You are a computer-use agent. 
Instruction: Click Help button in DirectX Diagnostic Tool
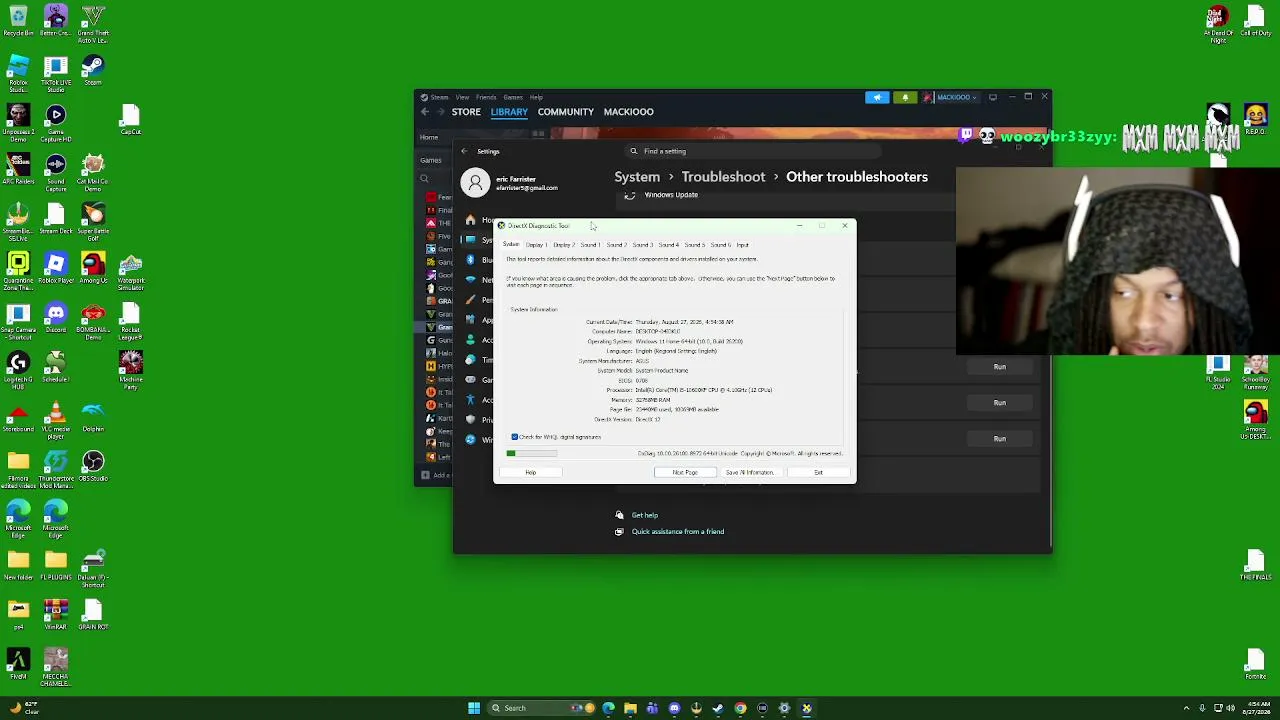click(x=531, y=472)
